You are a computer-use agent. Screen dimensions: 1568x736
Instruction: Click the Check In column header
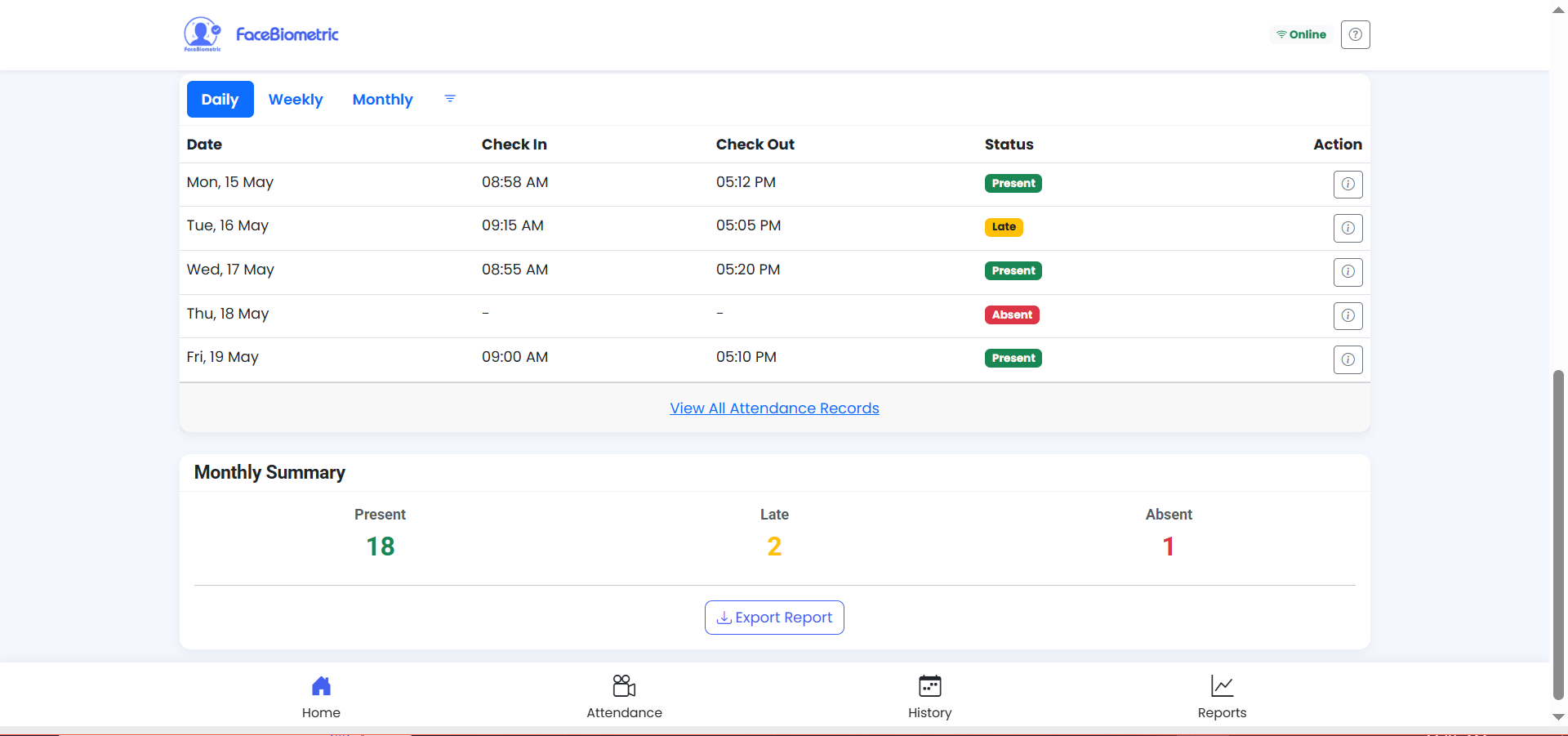[514, 145]
